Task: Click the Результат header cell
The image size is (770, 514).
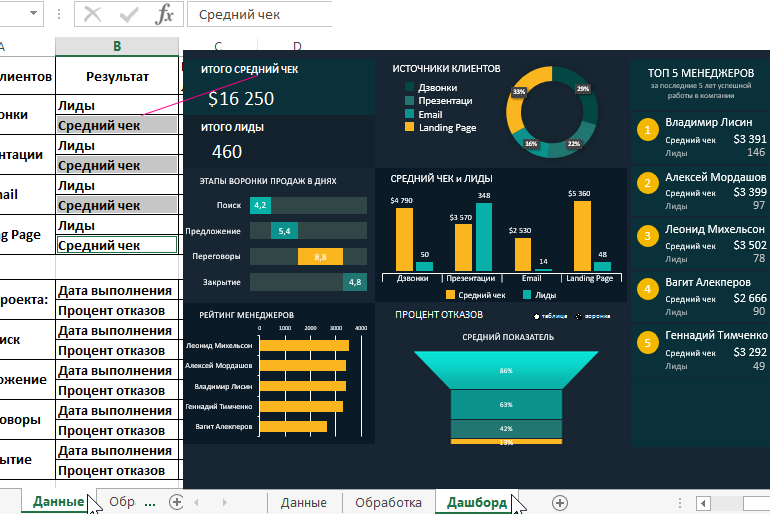Action: (117, 76)
